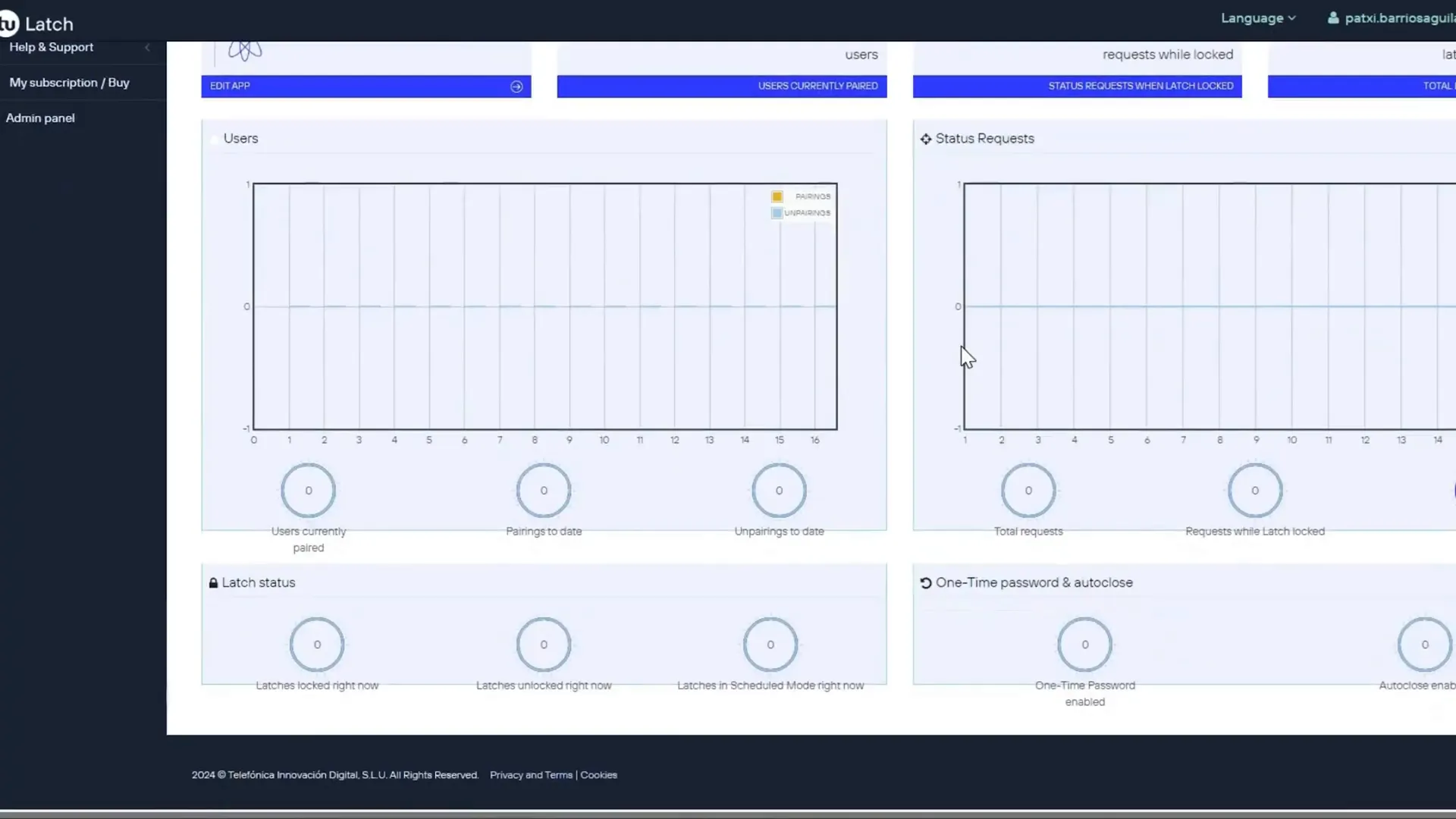Click the Latch status lock icon
The width and height of the screenshot is (1456, 819).
[x=213, y=583]
